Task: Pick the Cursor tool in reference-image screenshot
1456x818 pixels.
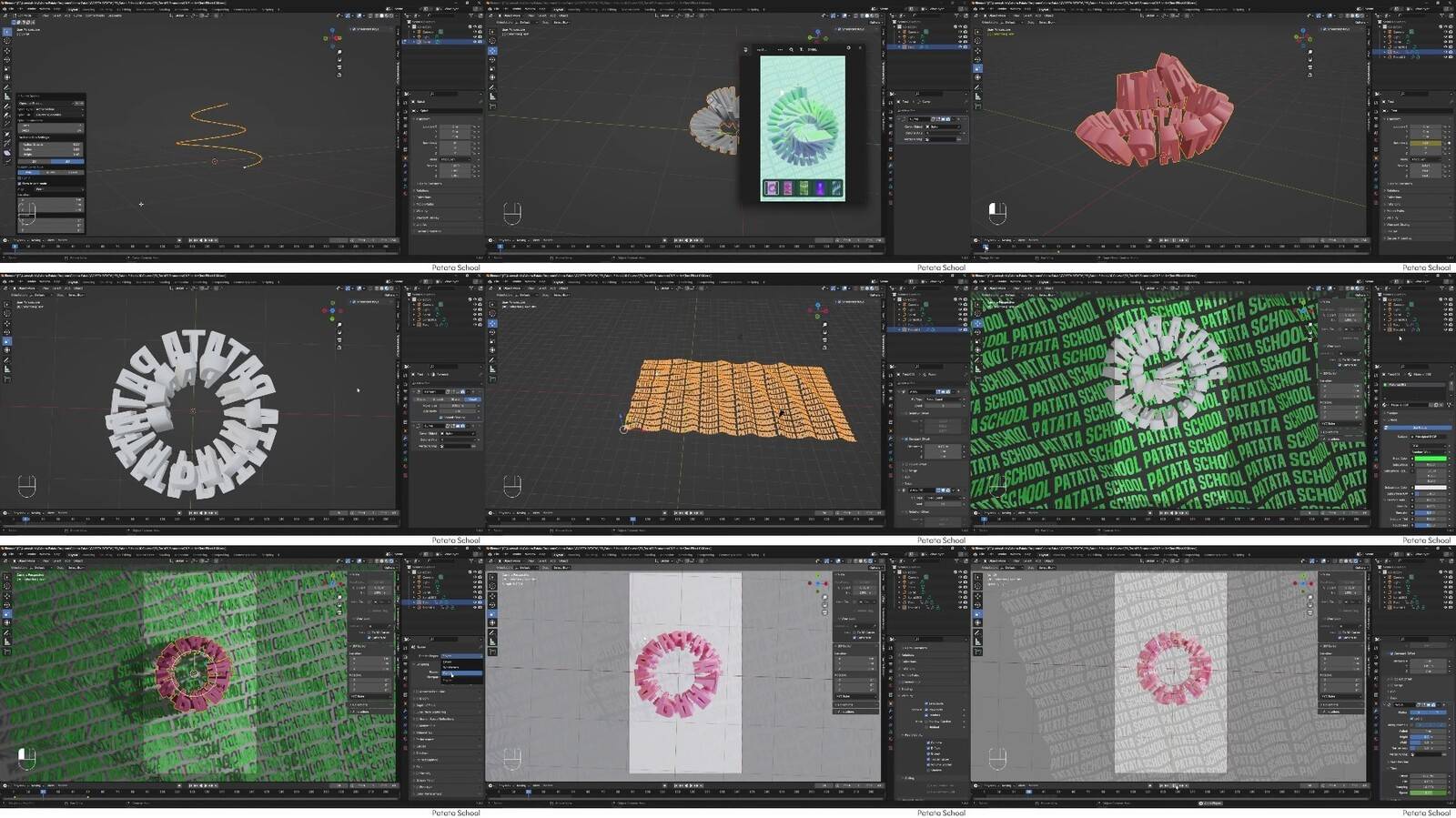Action: click(492, 42)
